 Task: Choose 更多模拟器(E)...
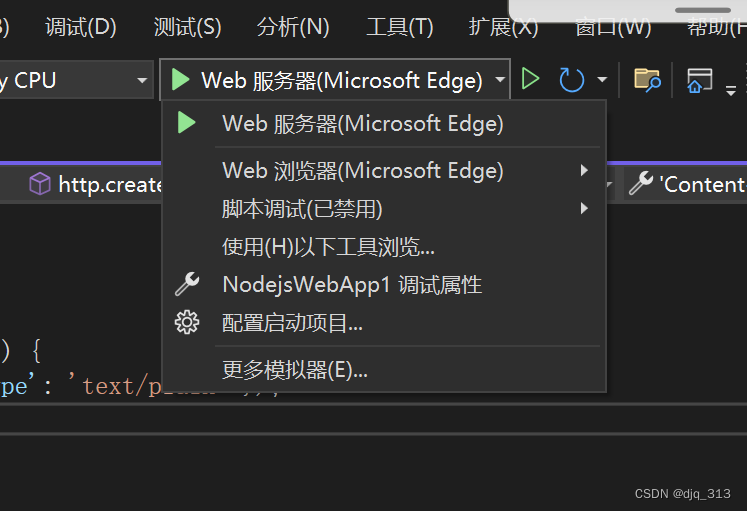(x=384, y=370)
